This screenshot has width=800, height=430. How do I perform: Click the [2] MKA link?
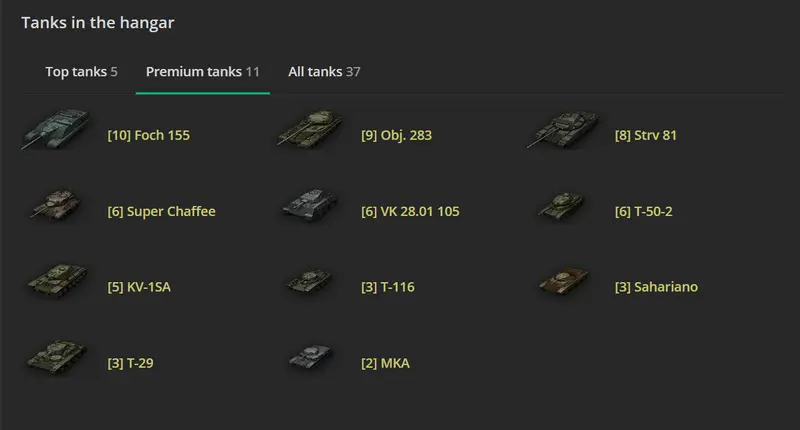point(385,363)
